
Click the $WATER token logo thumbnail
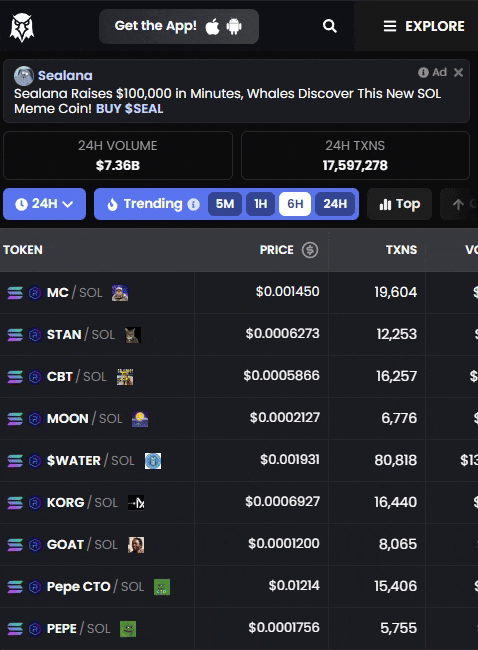(153, 461)
